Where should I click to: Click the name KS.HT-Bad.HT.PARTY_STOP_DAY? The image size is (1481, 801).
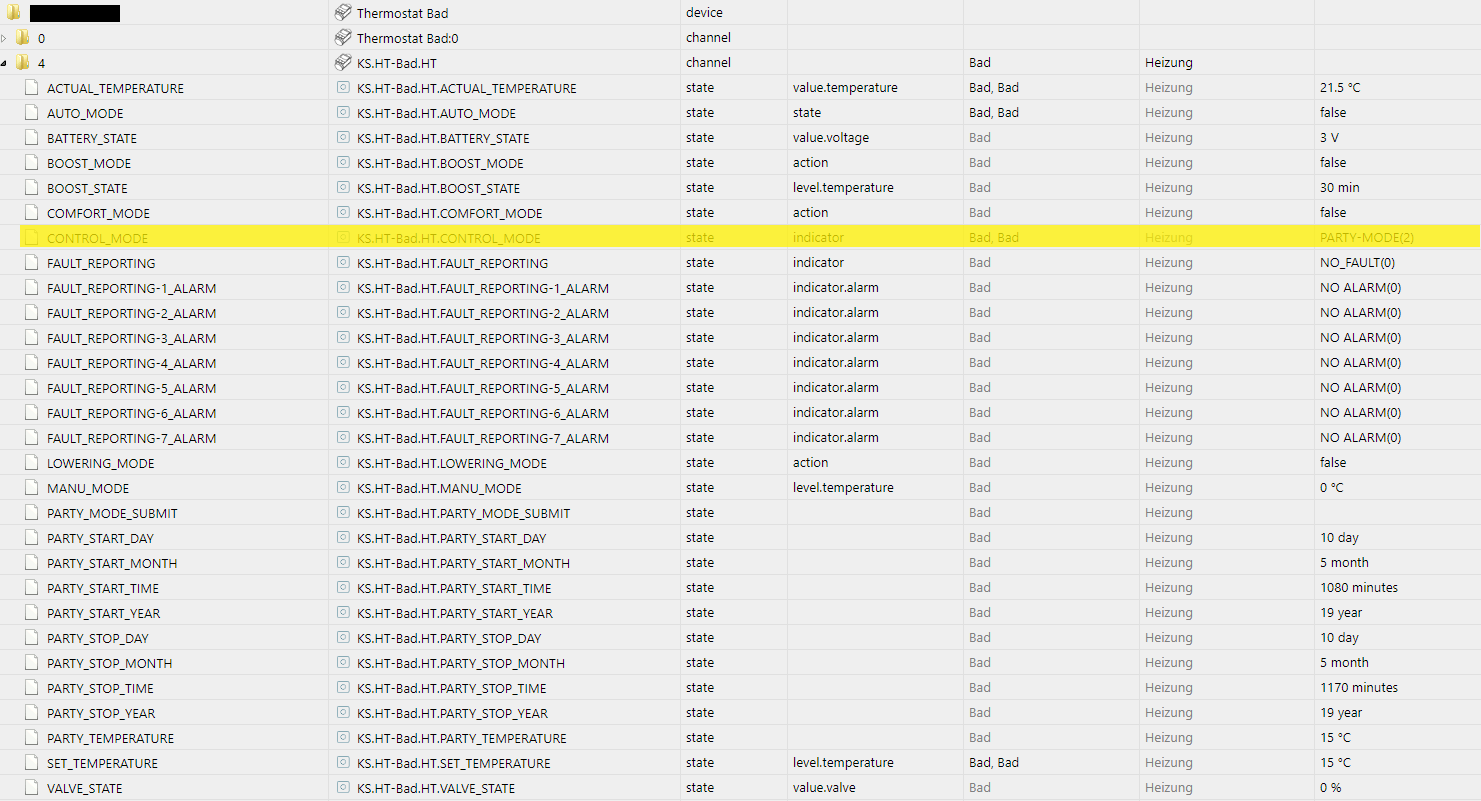pyautogui.click(x=449, y=638)
